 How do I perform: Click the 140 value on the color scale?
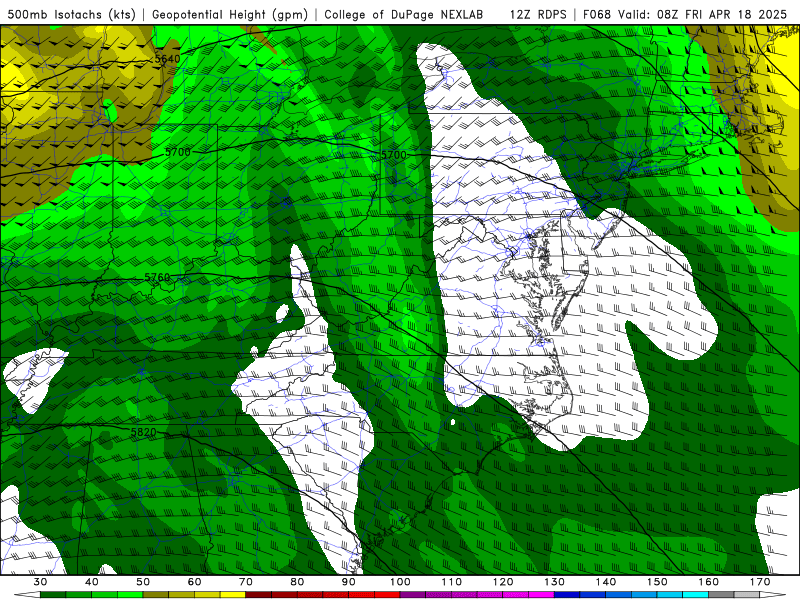pyautogui.click(x=606, y=582)
